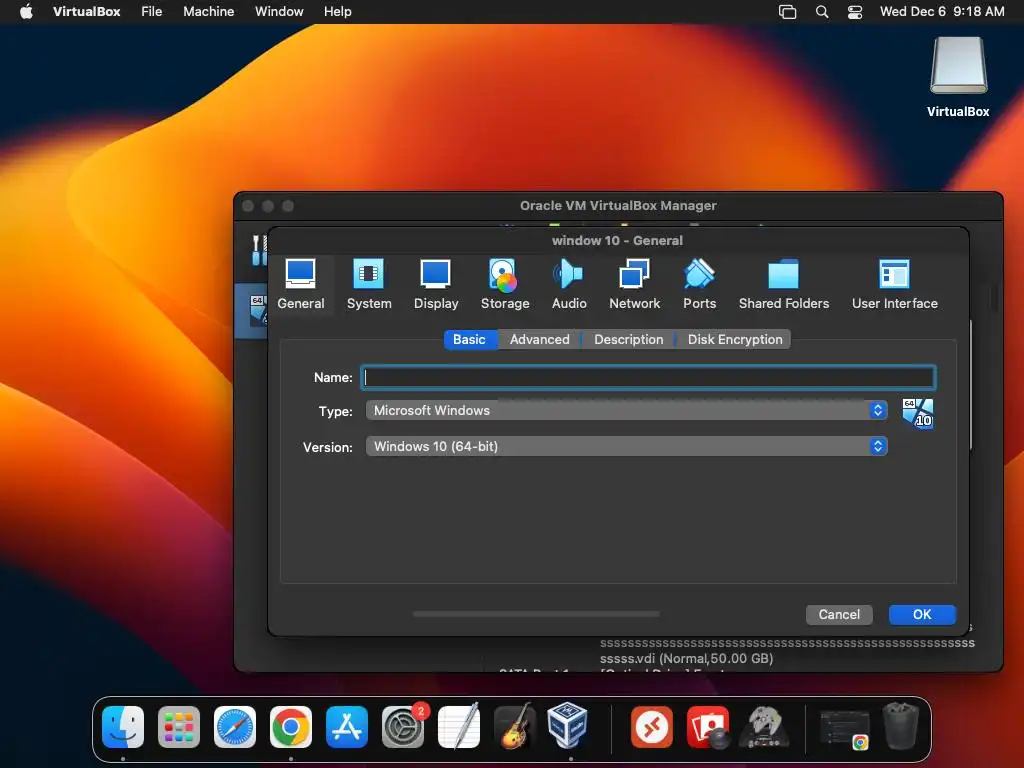Switch to the Advanced tab
The image size is (1024, 768).
pyautogui.click(x=539, y=340)
